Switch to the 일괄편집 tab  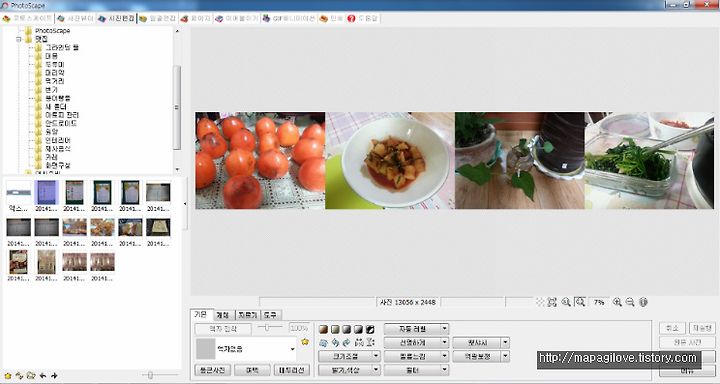[x=158, y=18]
